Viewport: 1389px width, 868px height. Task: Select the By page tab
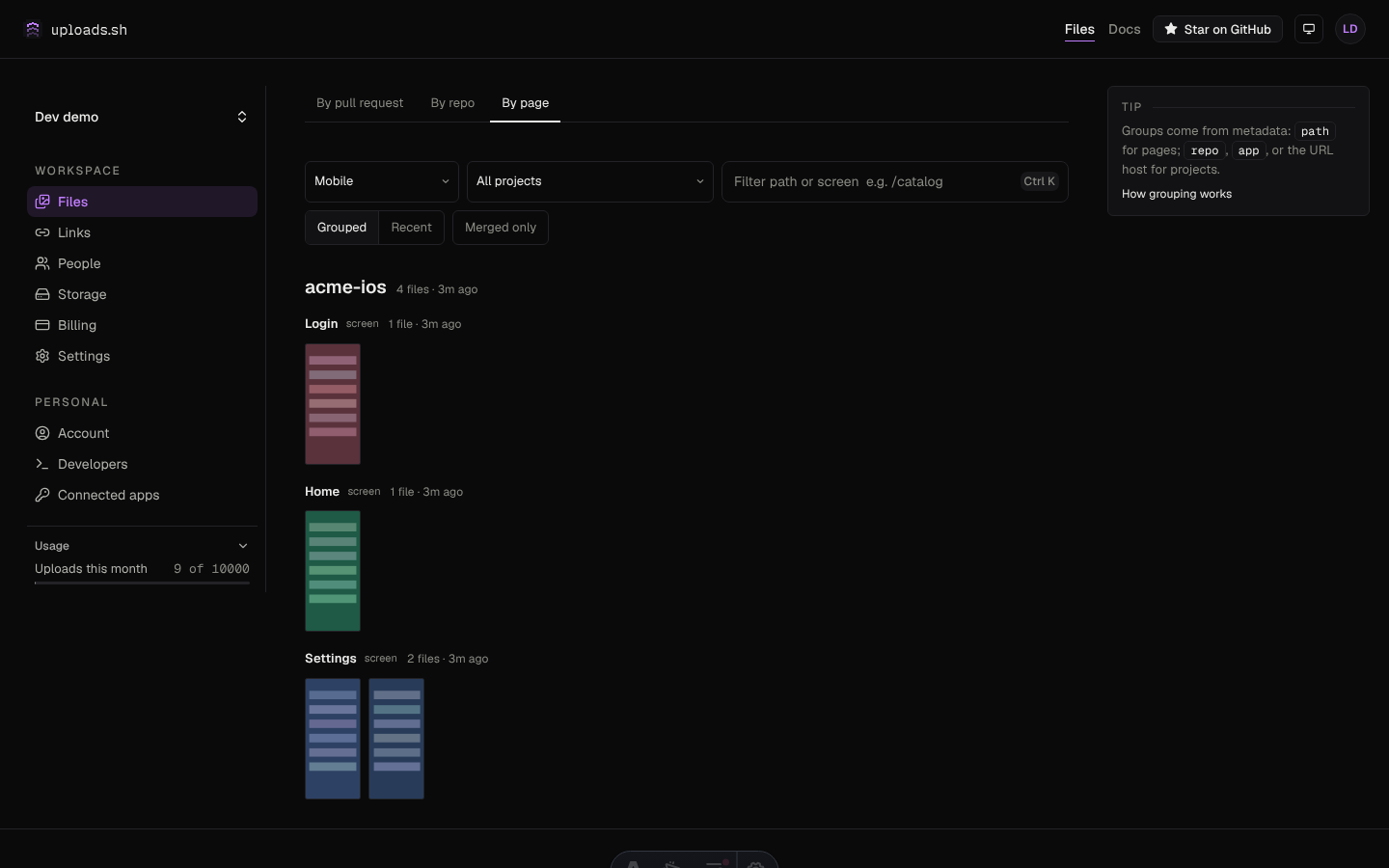(x=526, y=103)
